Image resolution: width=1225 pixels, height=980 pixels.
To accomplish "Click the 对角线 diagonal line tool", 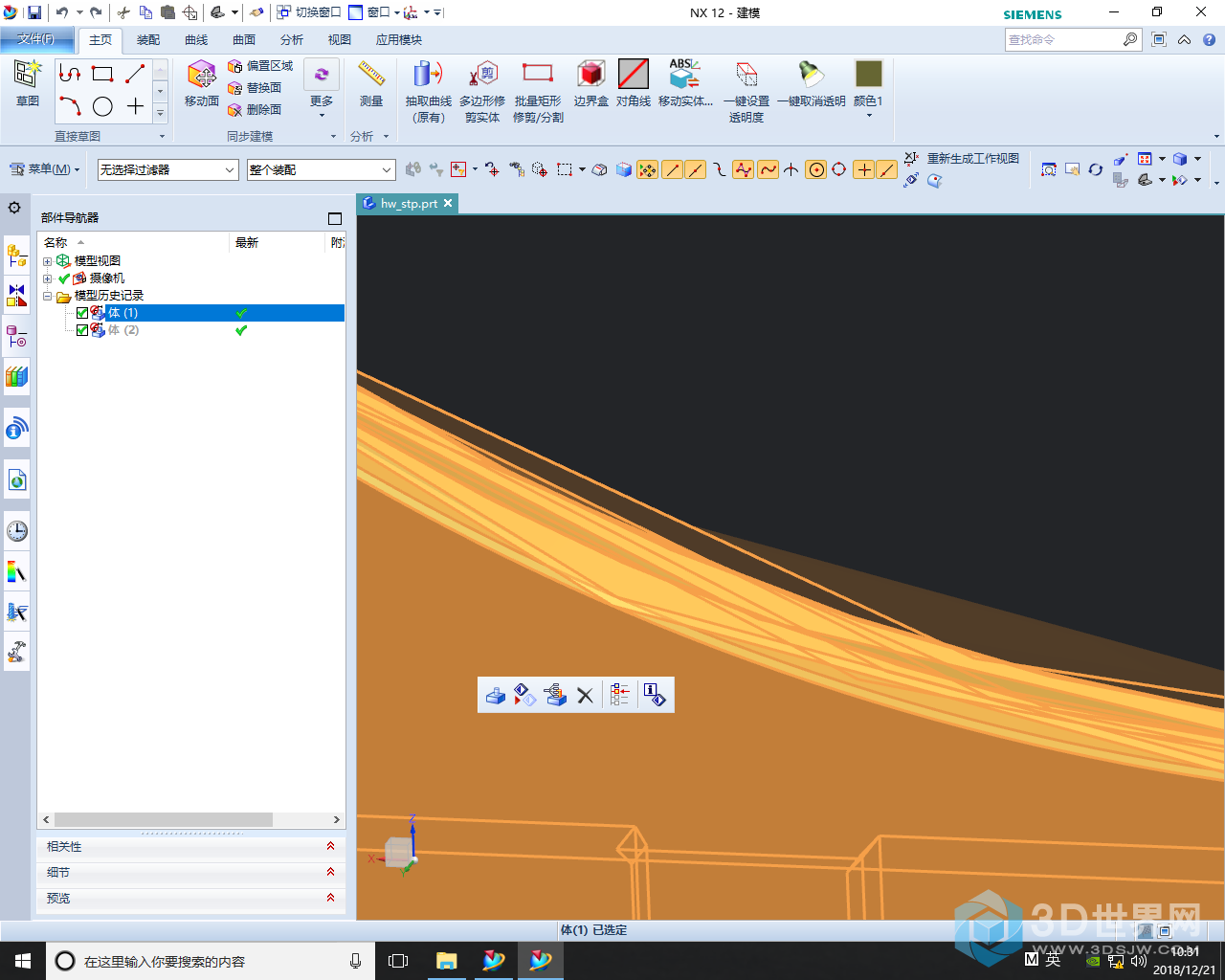I will point(634,83).
